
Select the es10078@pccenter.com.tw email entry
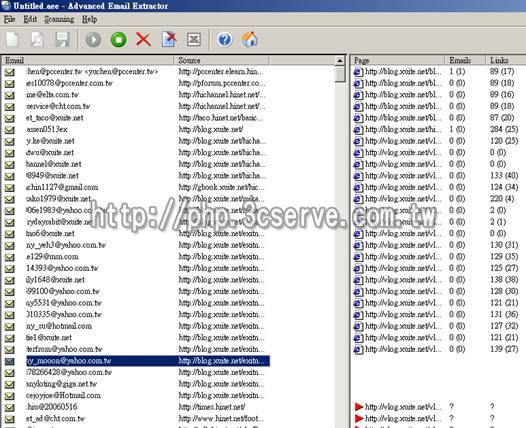pyautogui.click(x=69, y=83)
